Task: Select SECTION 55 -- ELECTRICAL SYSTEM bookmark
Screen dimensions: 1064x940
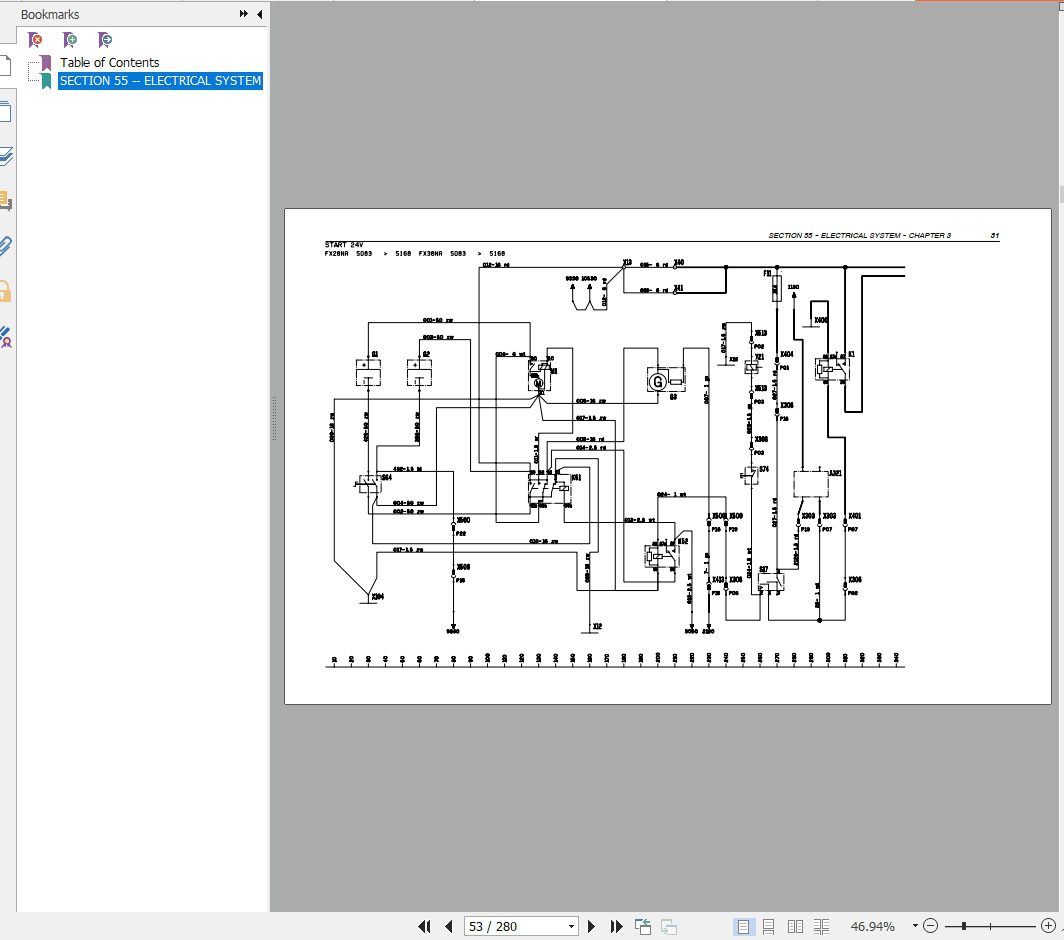Action: (160, 81)
